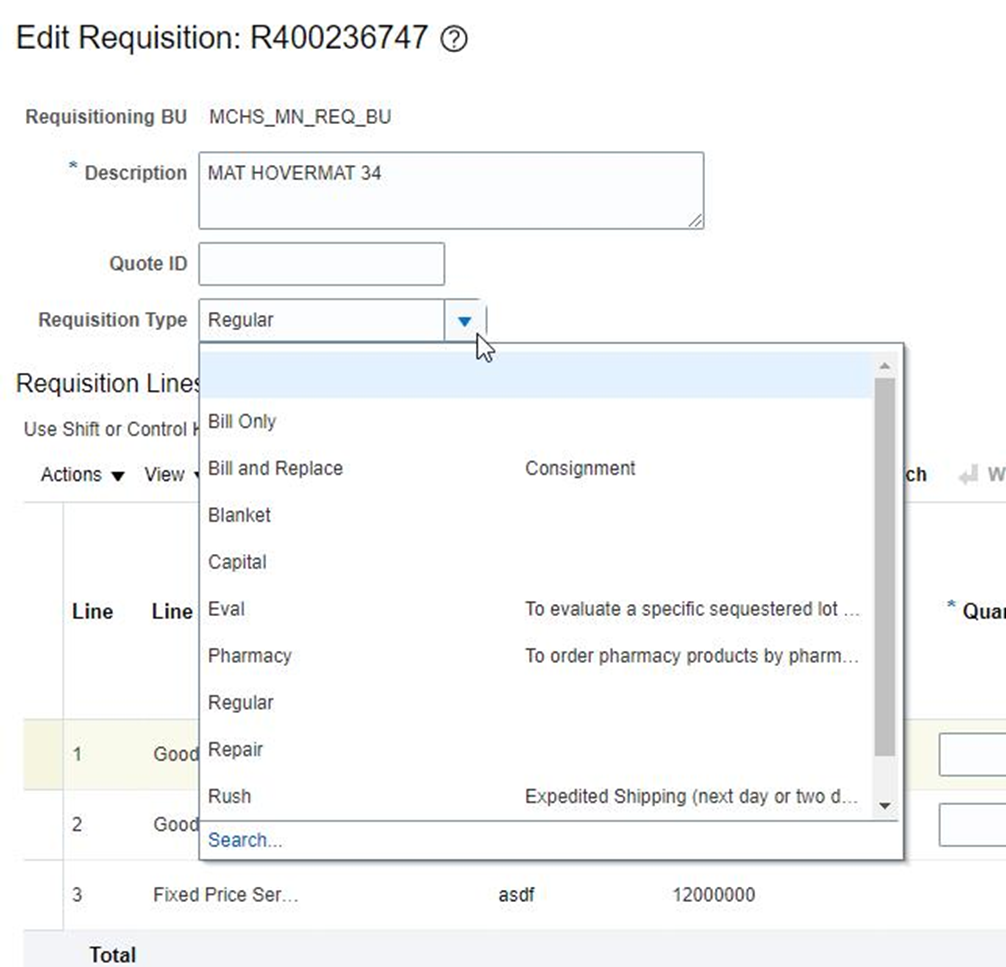The image size is (1006, 967).
Task: Select the blank option in the list
Action: (536, 375)
